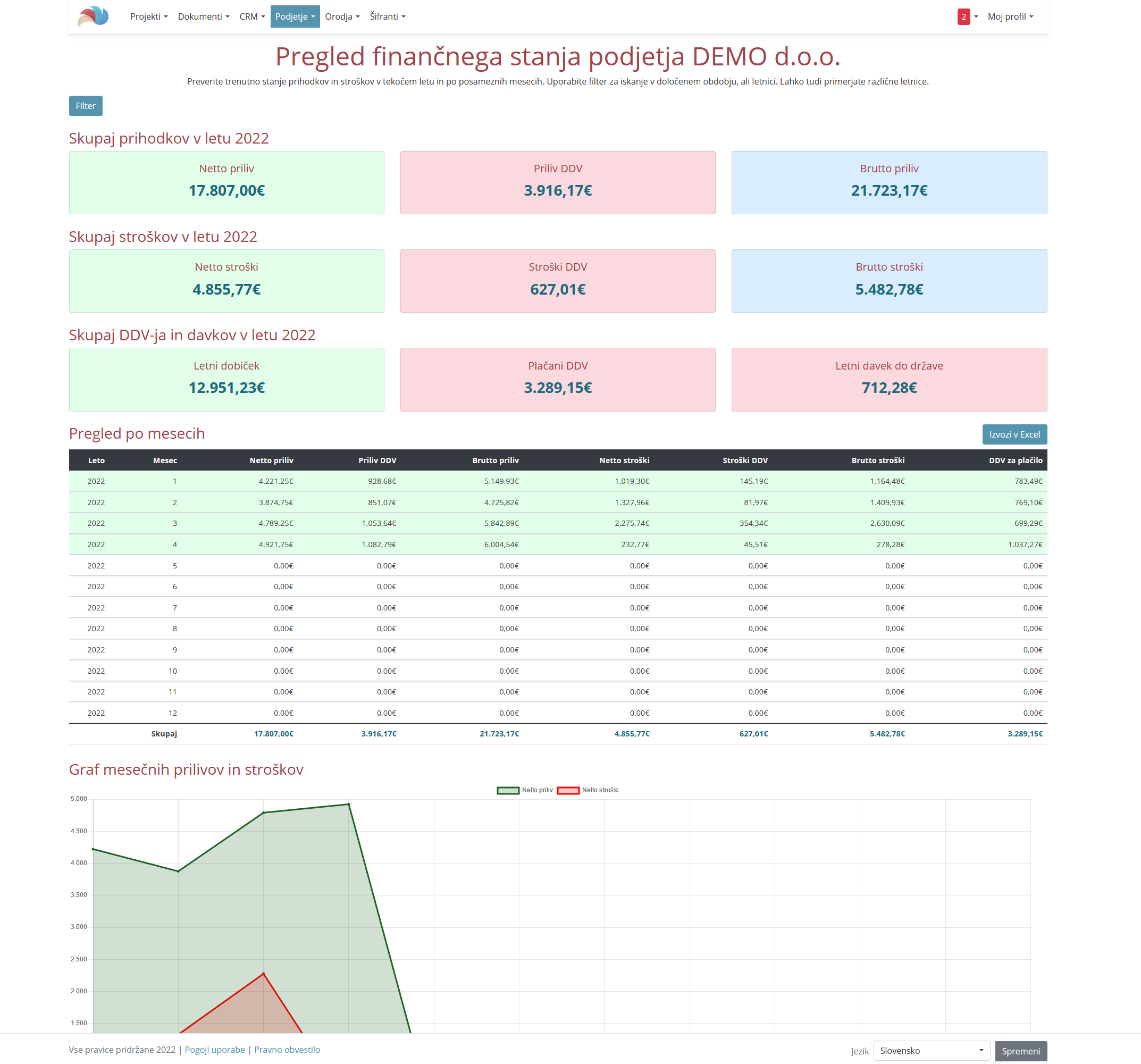The image size is (1141, 1064).
Task: Click the Spremeni button
Action: point(1020,1051)
